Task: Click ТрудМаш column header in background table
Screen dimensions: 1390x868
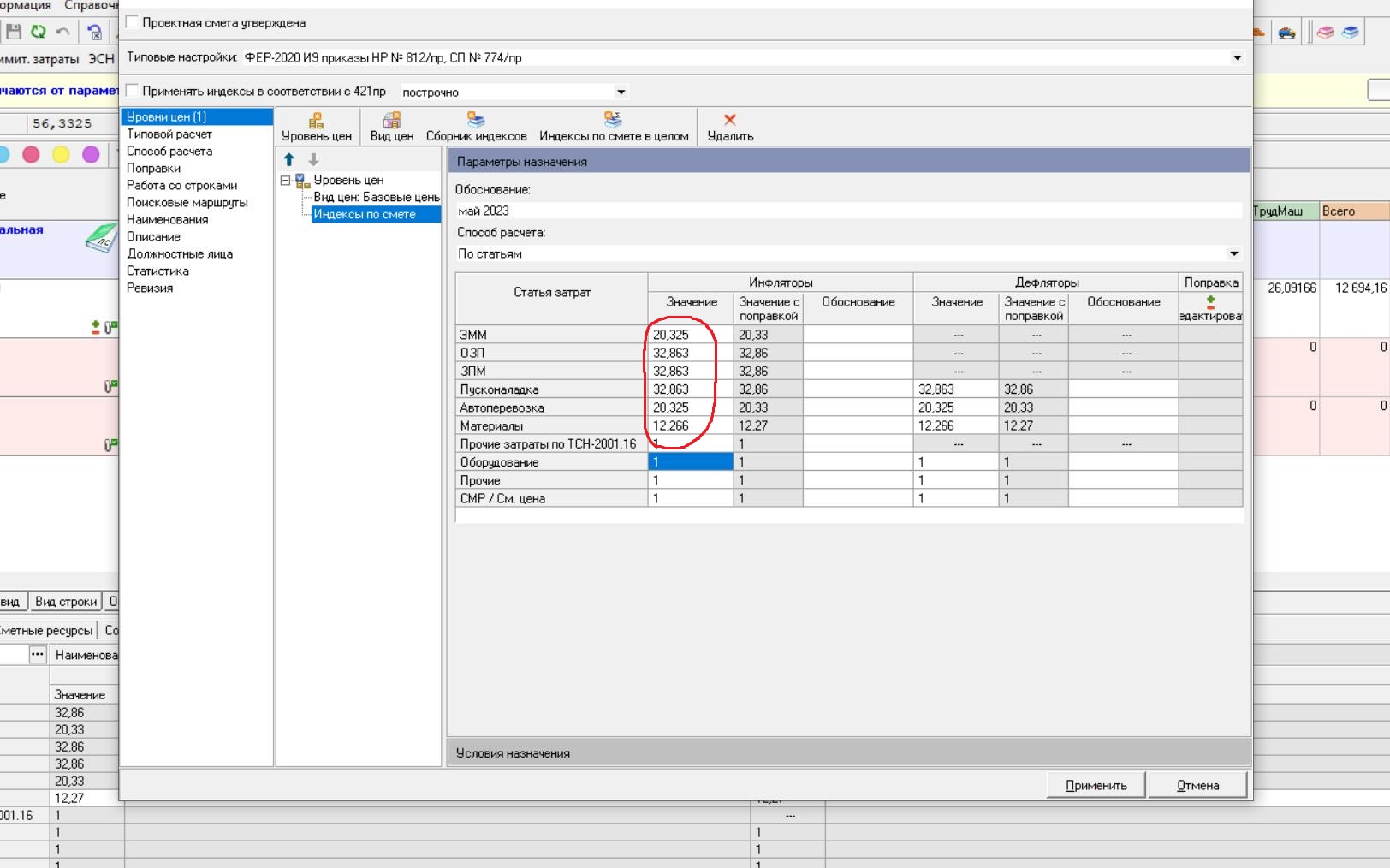Action: (x=1285, y=211)
